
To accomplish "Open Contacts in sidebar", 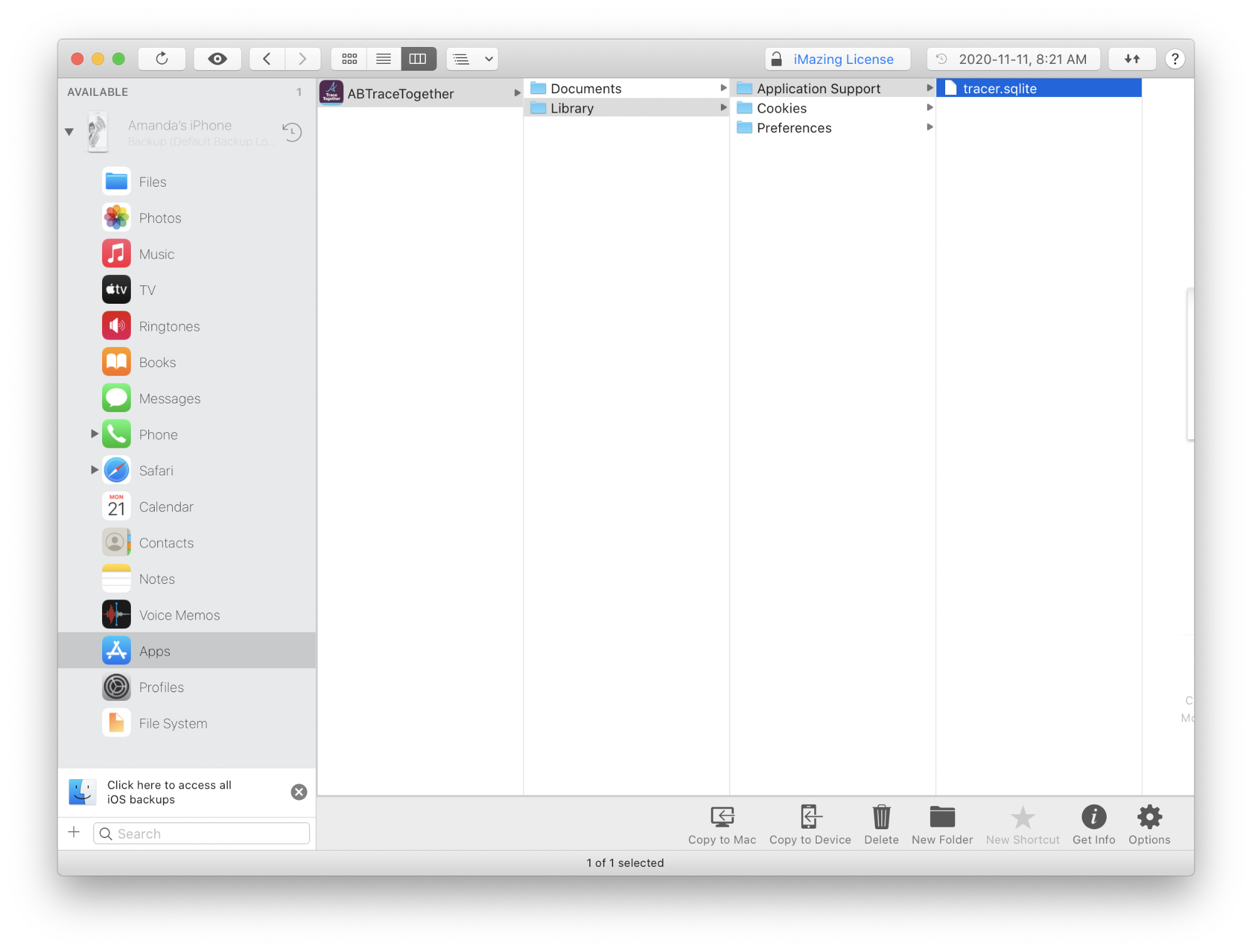I will tap(187, 543).
